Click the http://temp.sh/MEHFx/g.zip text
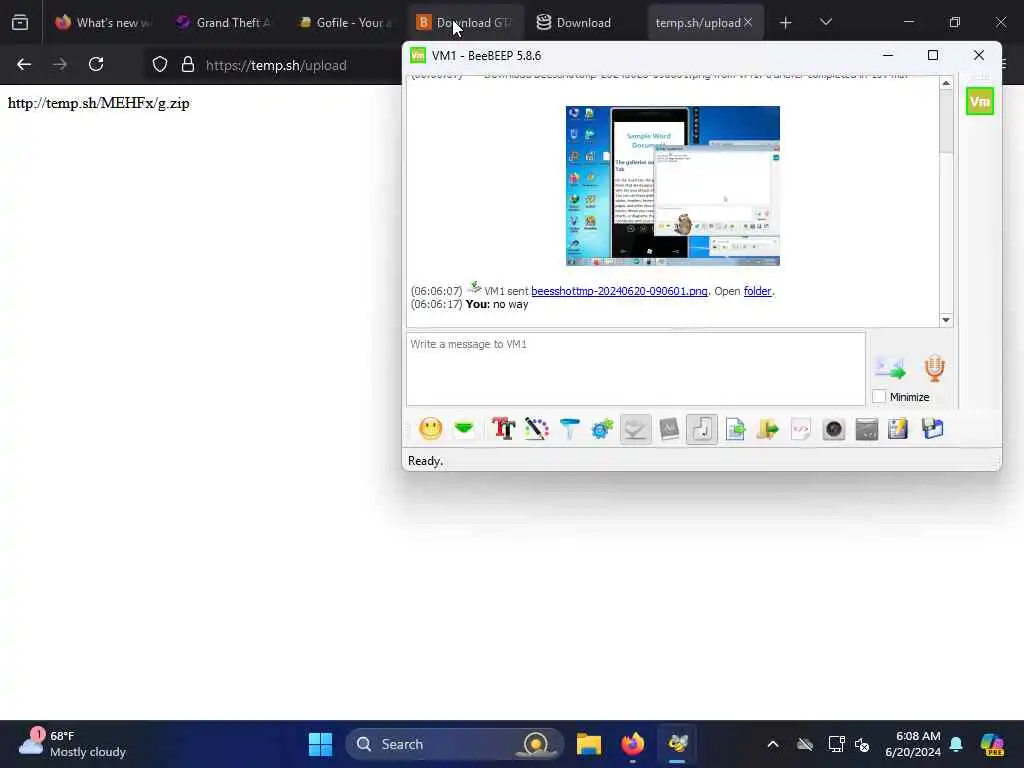Viewport: 1024px width, 768px height. pos(99,103)
